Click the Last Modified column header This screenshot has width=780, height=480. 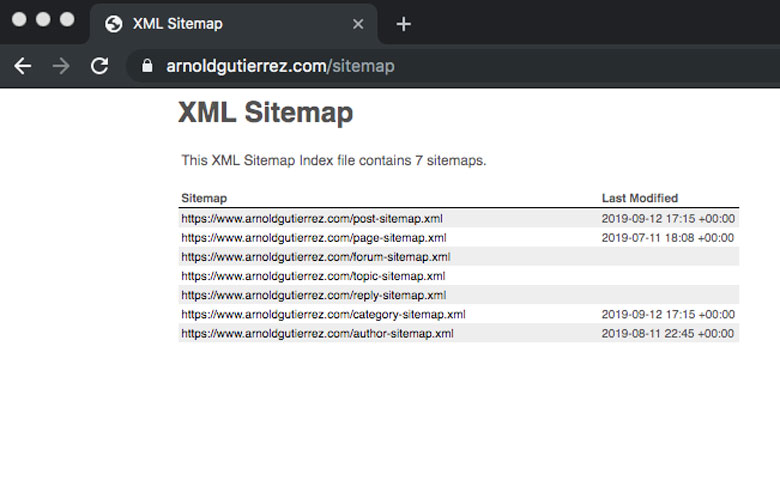[x=640, y=198]
